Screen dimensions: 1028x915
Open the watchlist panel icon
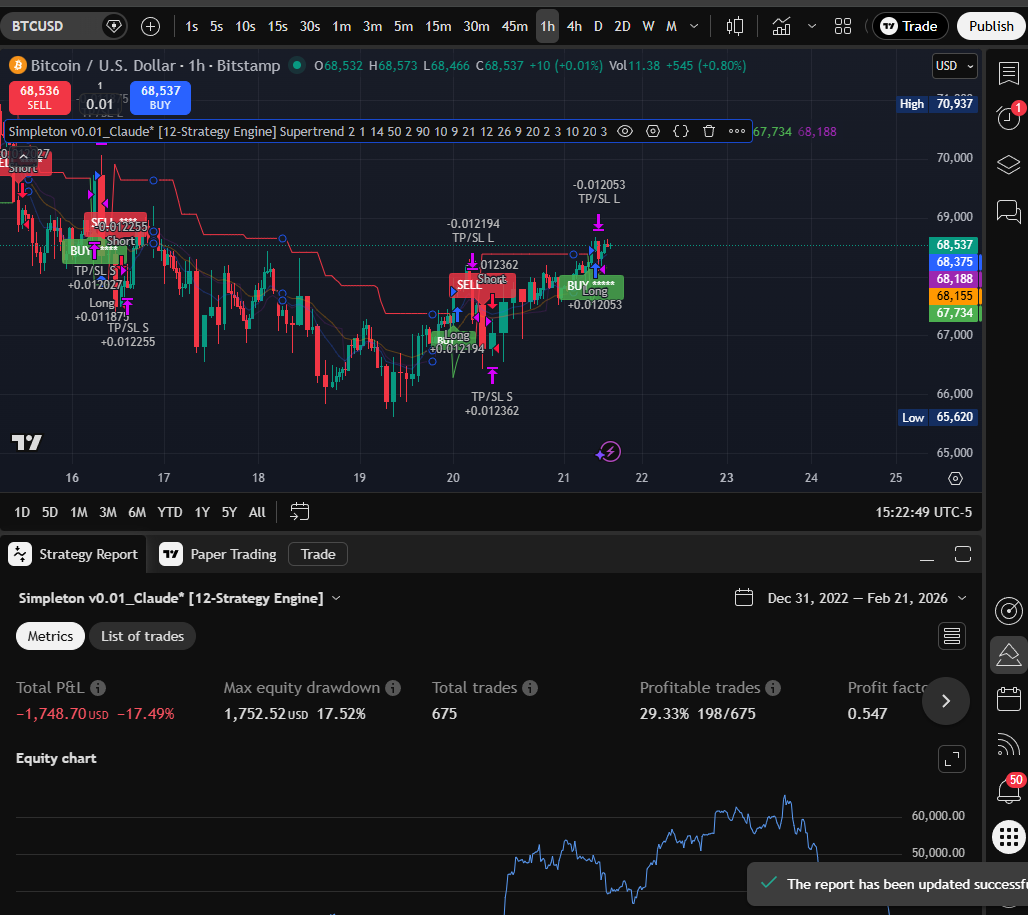point(1008,72)
